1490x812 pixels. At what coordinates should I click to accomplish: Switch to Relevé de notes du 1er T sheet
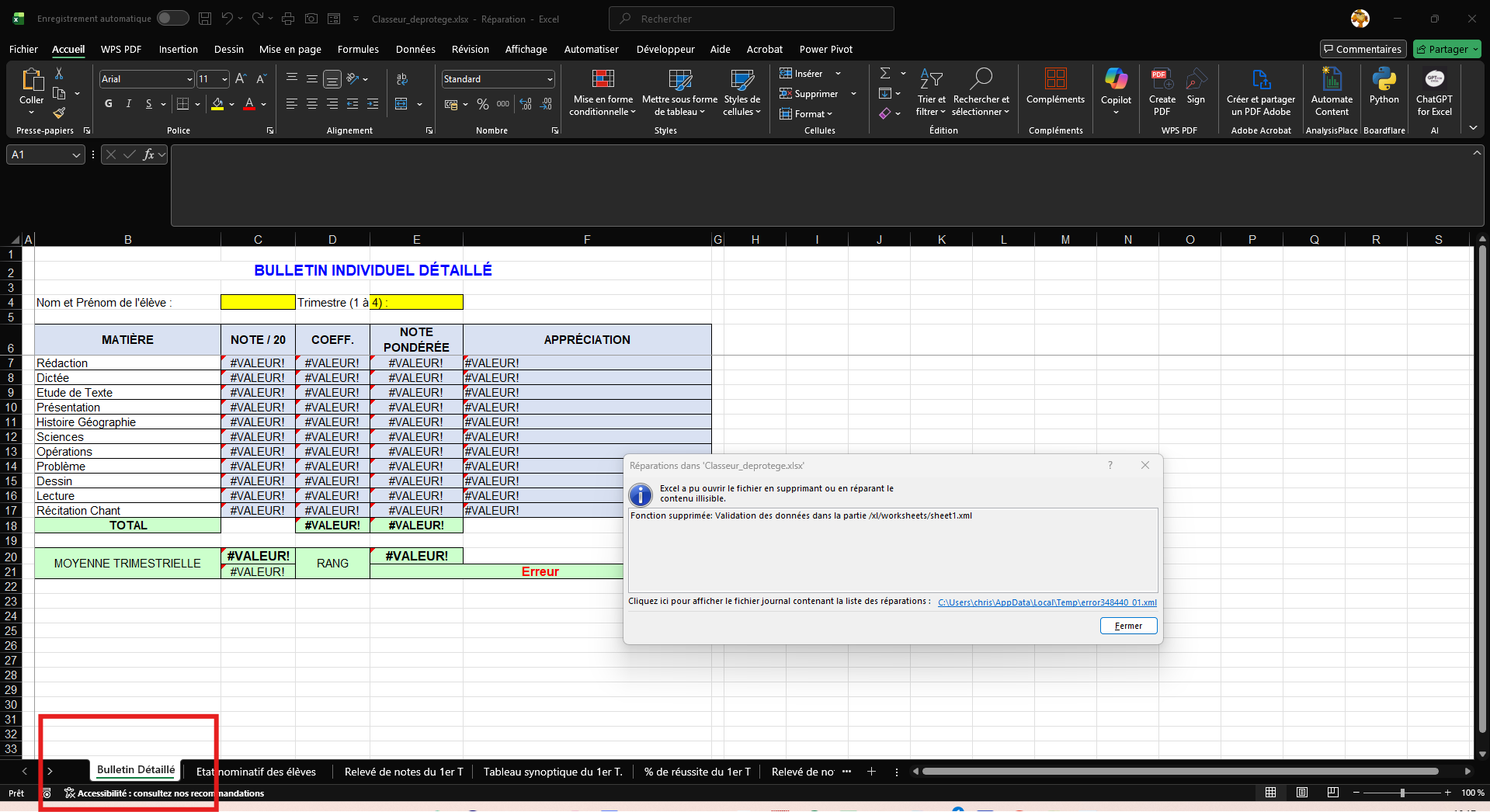point(403,772)
